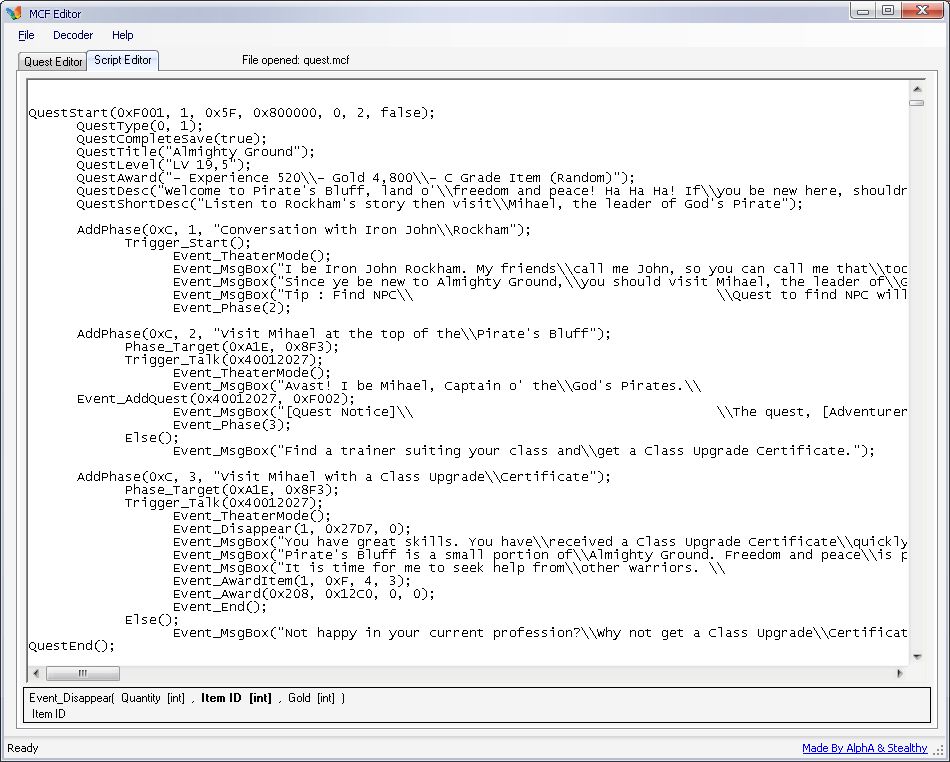Open the Decoder menu
This screenshot has height=762, width=950.
(73, 35)
